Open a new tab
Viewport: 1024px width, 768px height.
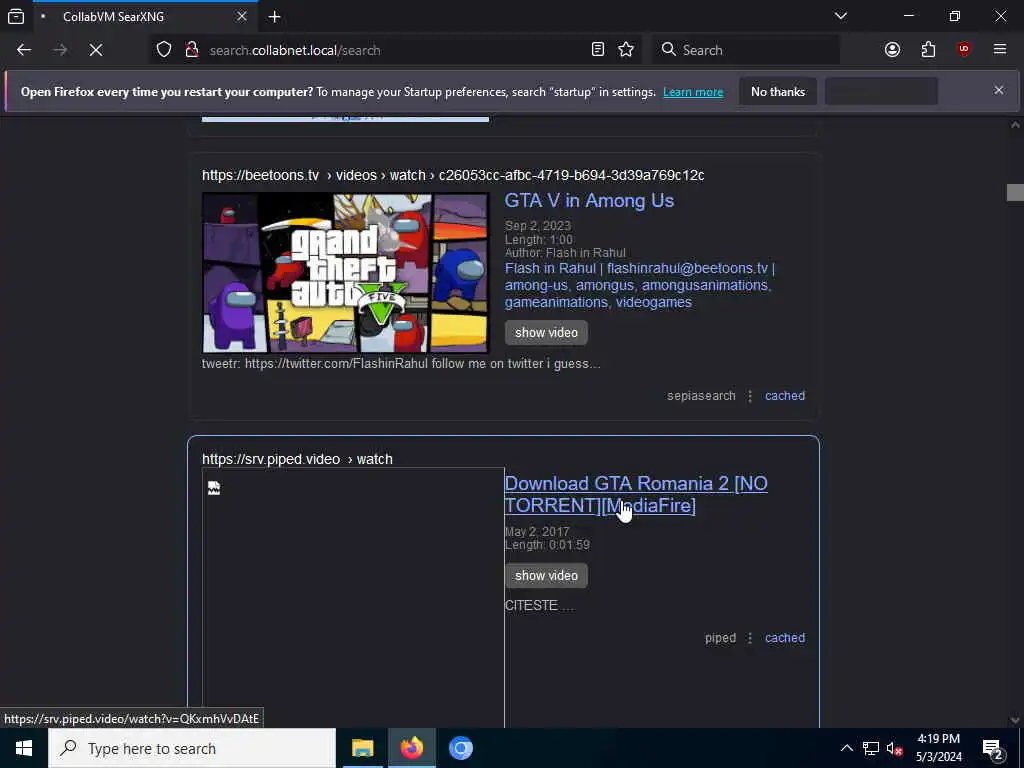[x=274, y=16]
